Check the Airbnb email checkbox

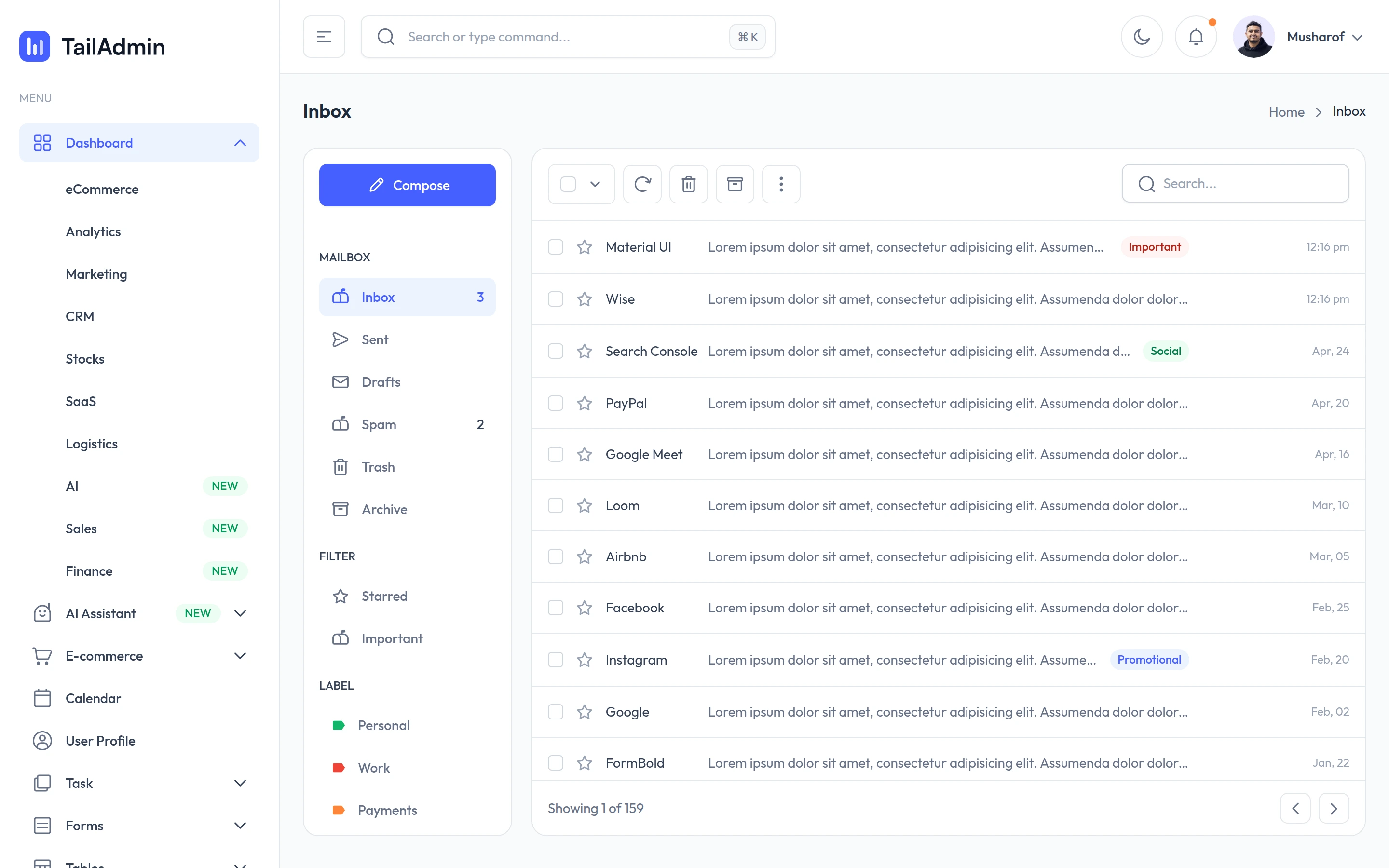(555, 556)
